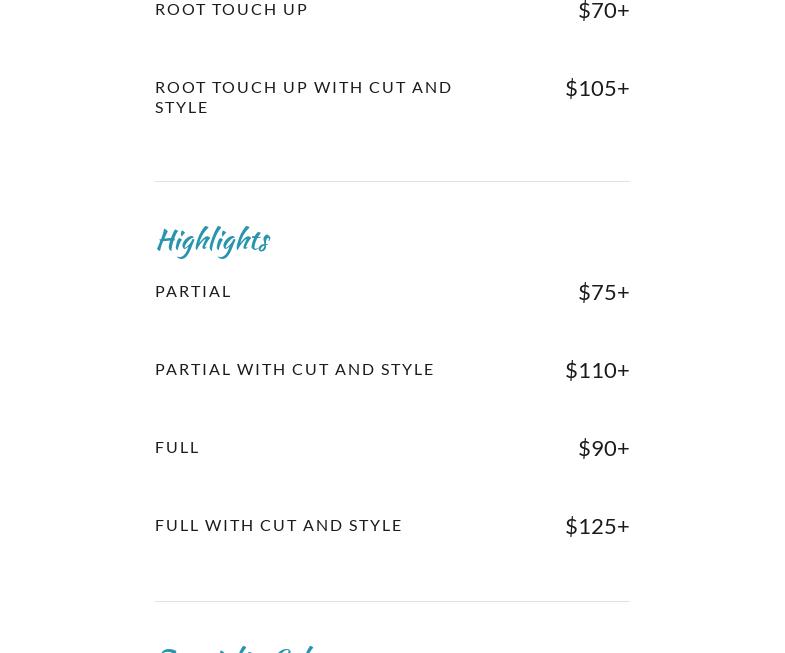The image size is (785, 653).
Task: Open ROOT TOUCH UP WITH CUT AND STYLE
Action: 303,97
